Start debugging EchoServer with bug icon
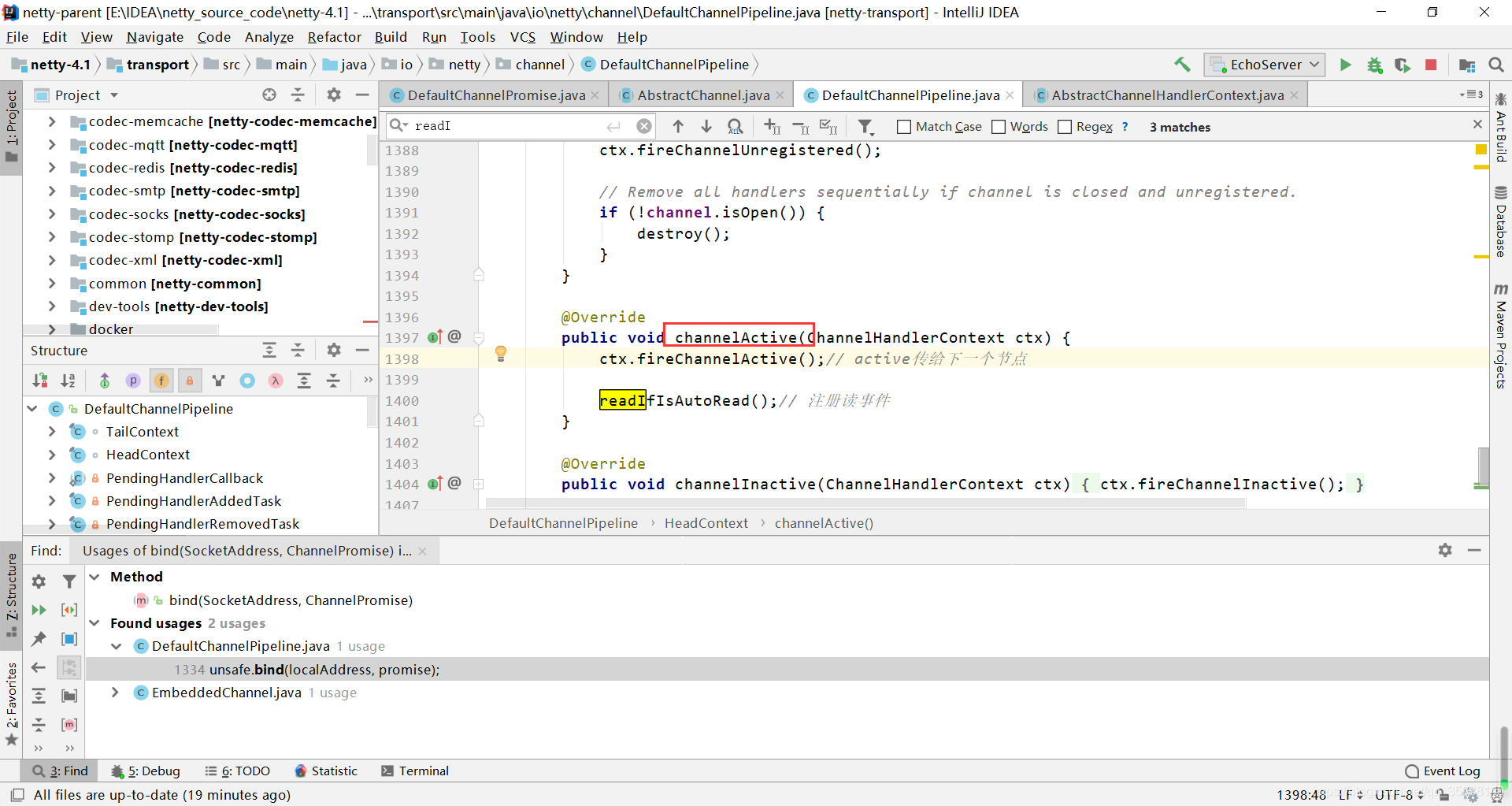 pyautogui.click(x=1374, y=65)
